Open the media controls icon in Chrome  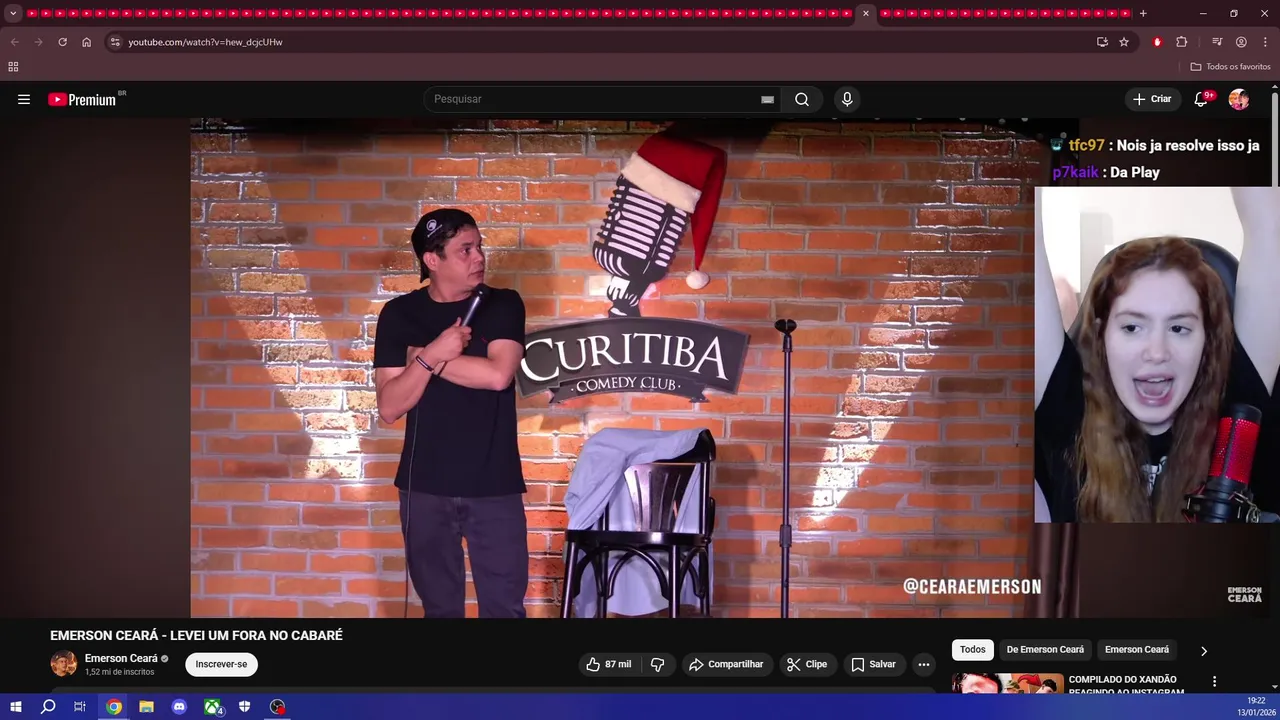coord(1217,42)
